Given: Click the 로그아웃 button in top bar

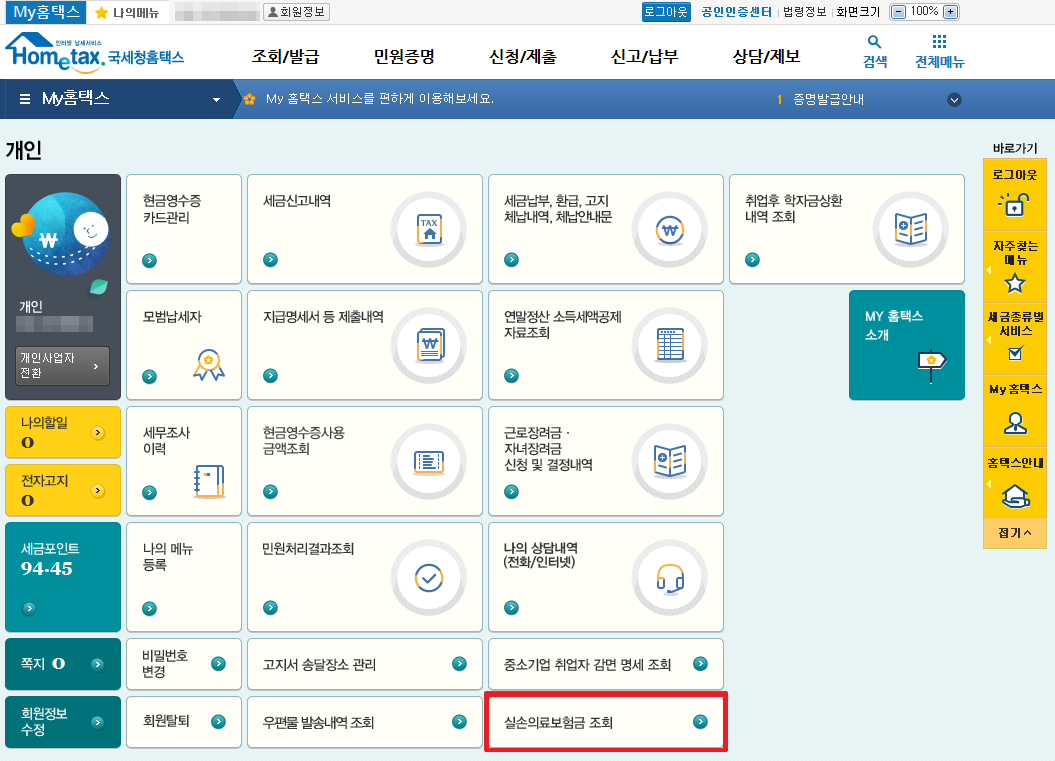Looking at the screenshot, I should (665, 12).
